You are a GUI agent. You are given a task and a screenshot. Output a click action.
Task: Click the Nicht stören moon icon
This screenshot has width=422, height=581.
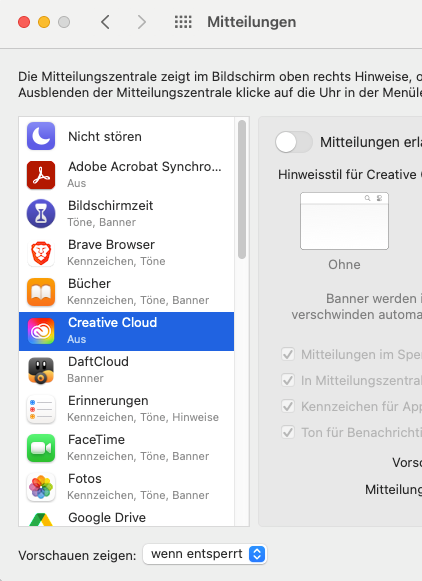[x=41, y=136]
